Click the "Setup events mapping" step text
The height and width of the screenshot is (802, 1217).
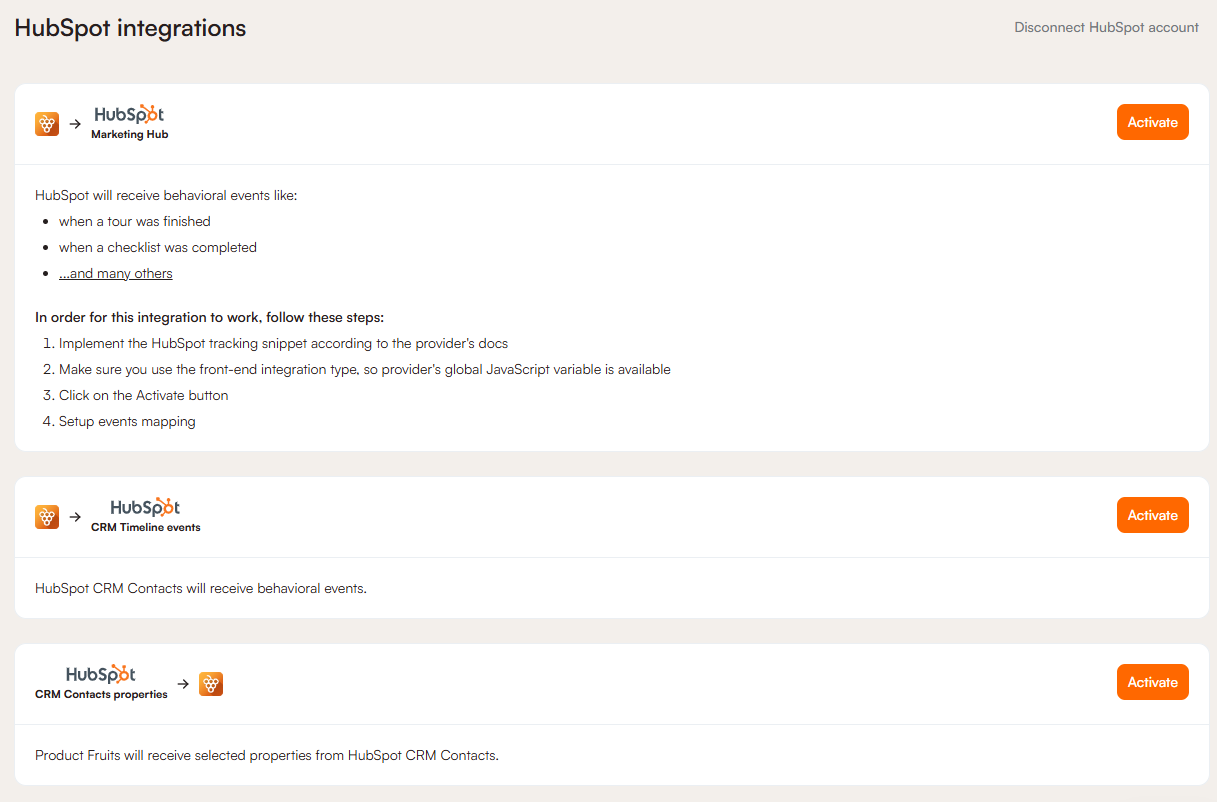pos(127,422)
